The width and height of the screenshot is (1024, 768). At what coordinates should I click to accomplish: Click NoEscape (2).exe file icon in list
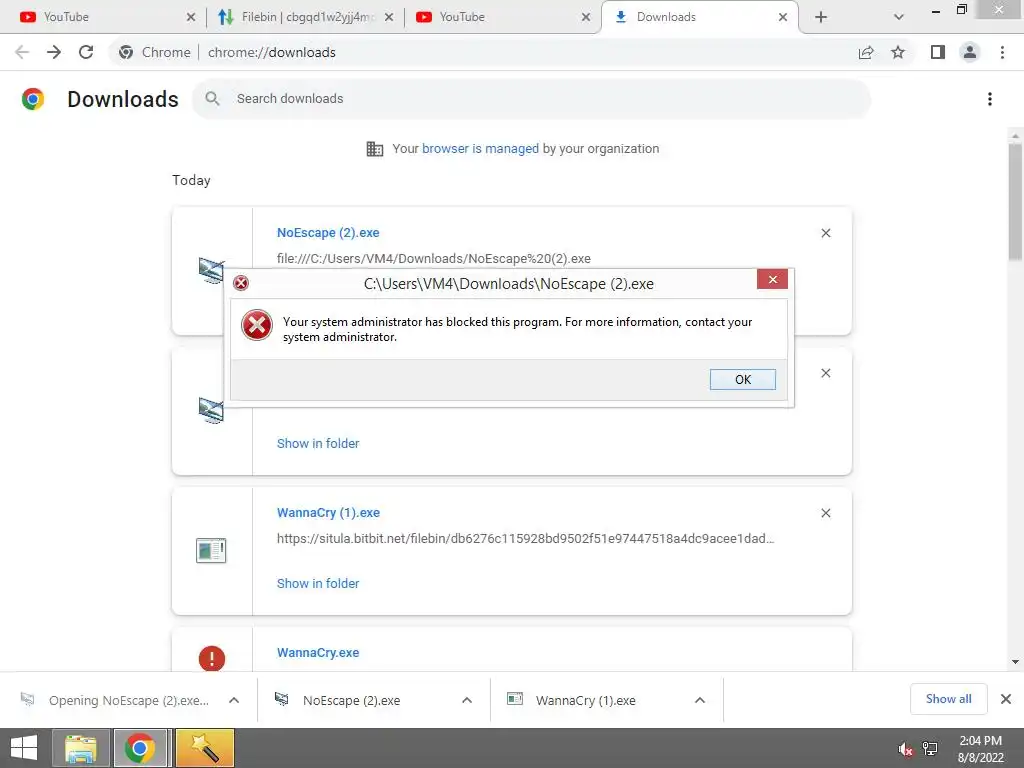pos(211,270)
